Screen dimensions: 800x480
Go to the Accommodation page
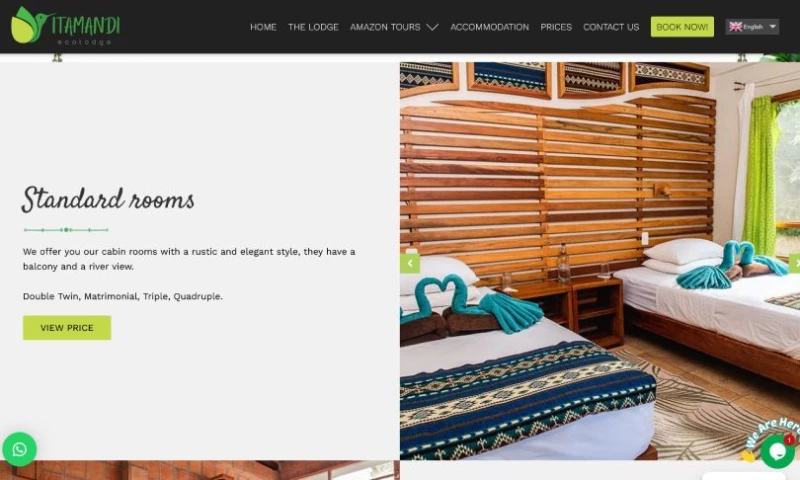coord(489,27)
